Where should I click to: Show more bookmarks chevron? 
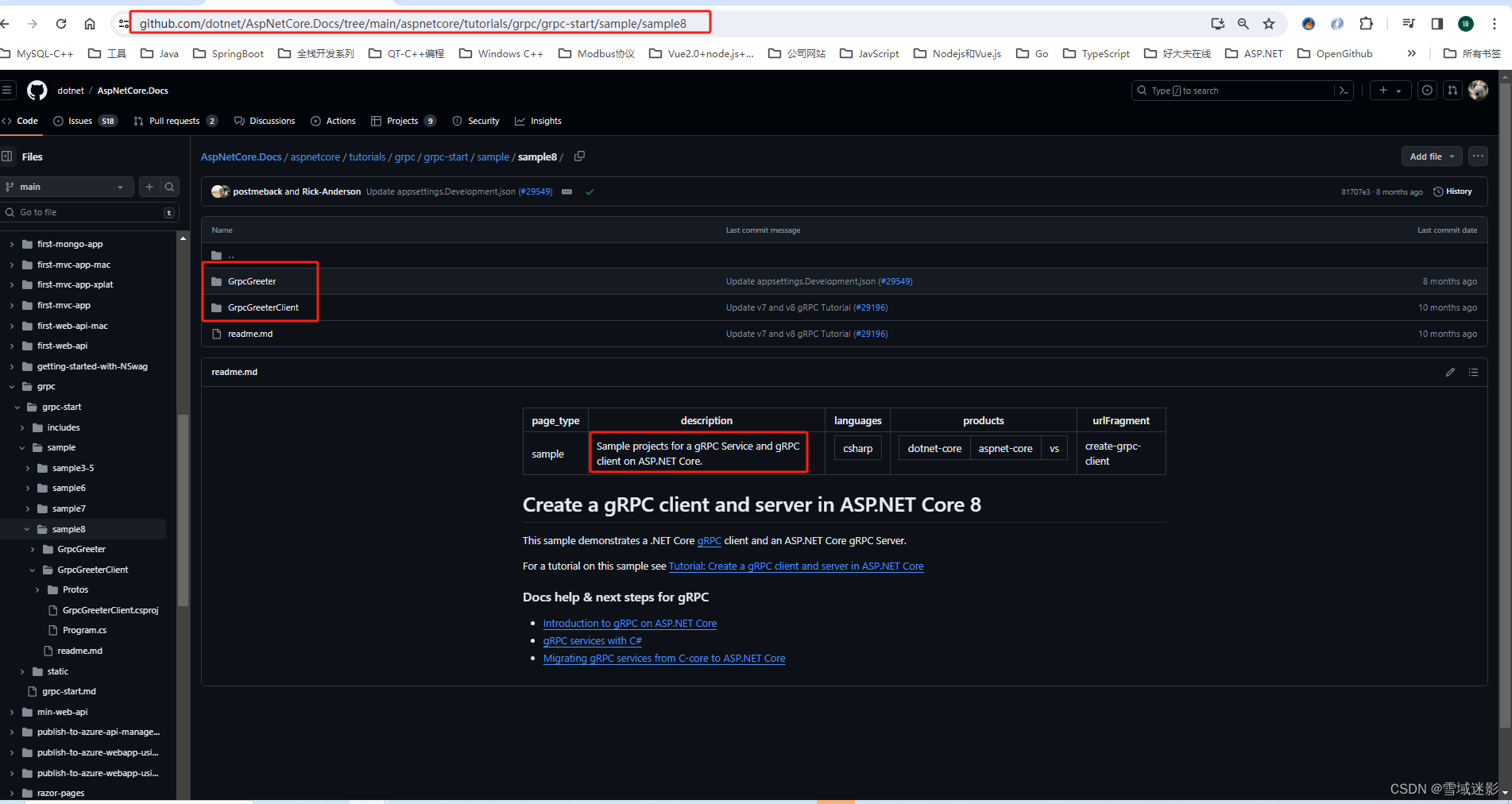coord(1412,53)
